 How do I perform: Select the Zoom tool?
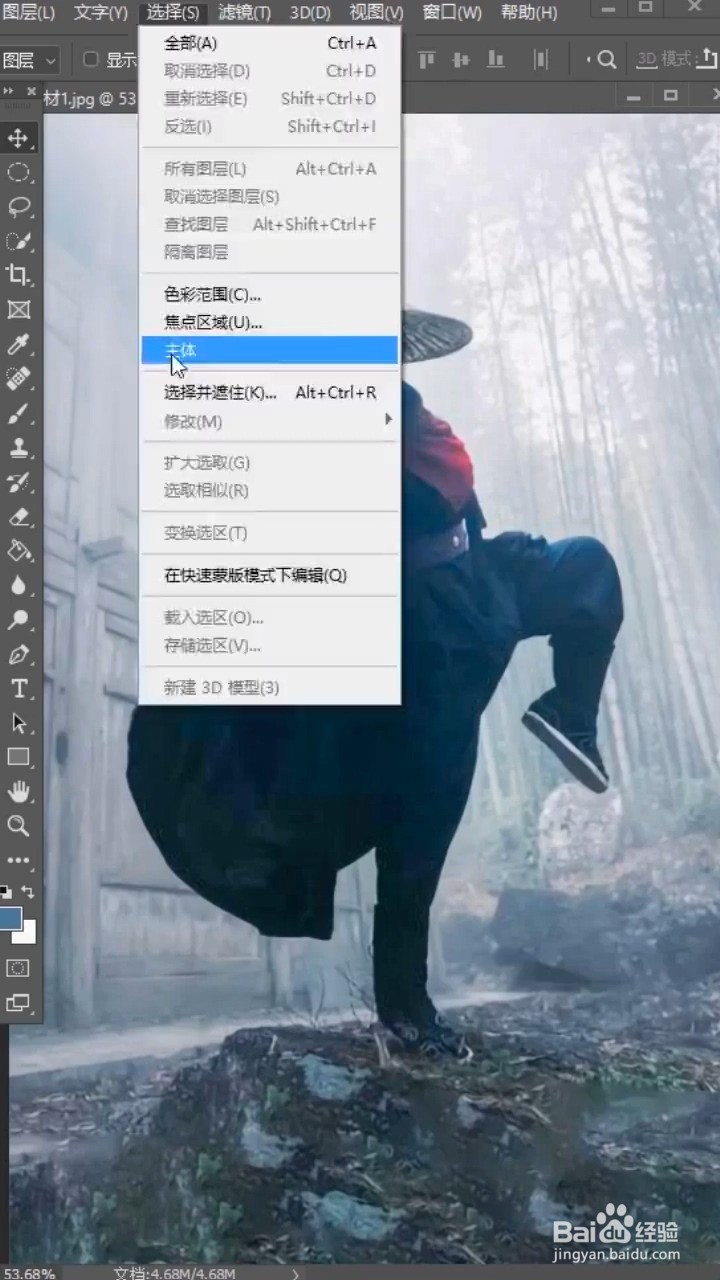click(x=19, y=826)
